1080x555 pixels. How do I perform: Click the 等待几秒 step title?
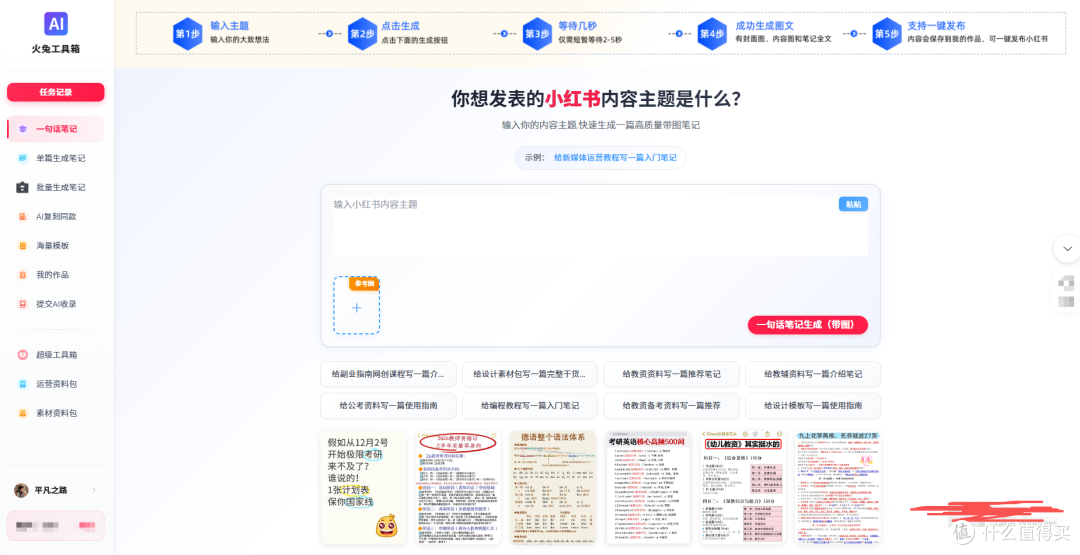coord(577,26)
